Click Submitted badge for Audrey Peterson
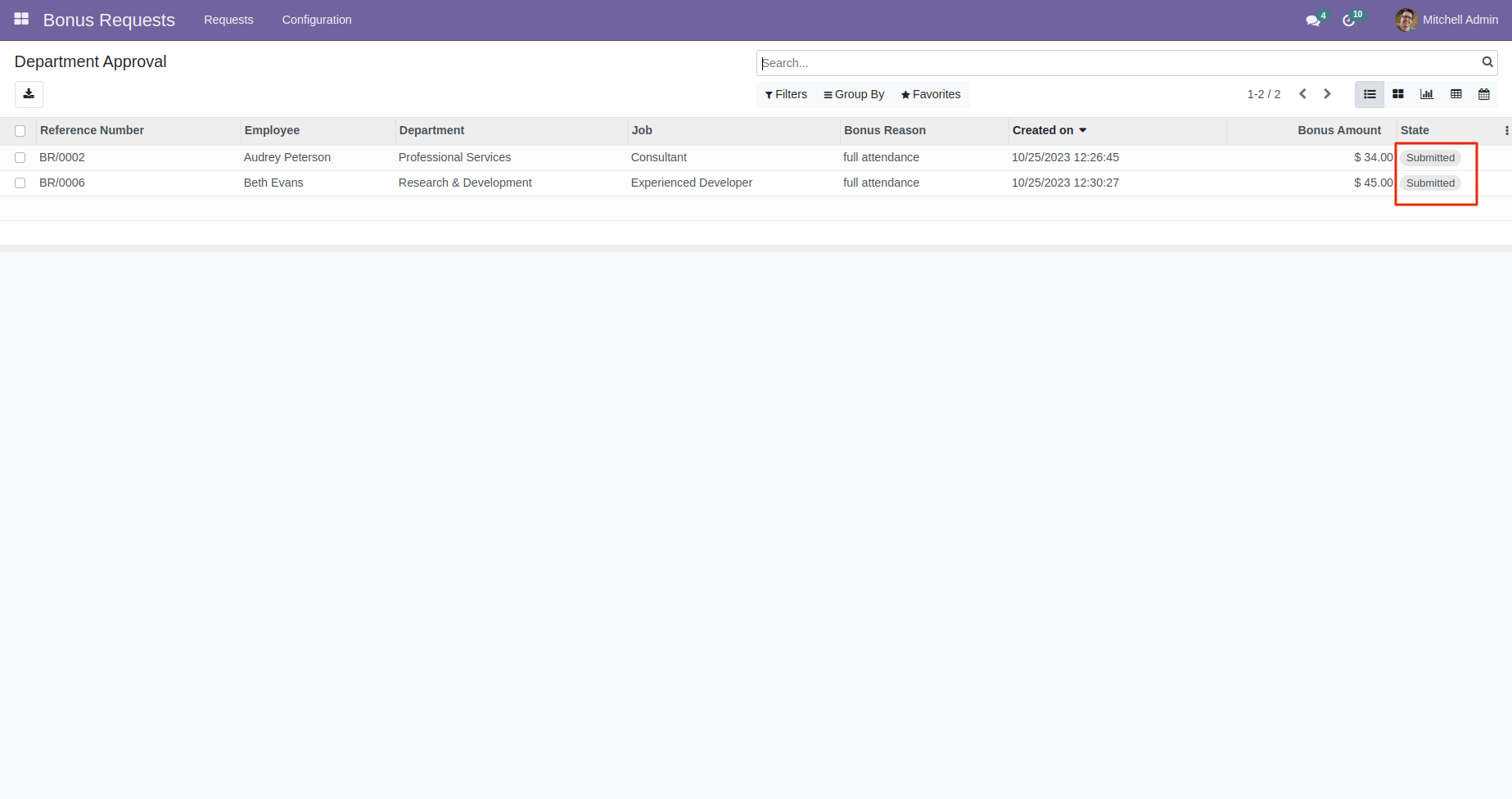Screen dimensions: 1512x799 [1430, 158]
